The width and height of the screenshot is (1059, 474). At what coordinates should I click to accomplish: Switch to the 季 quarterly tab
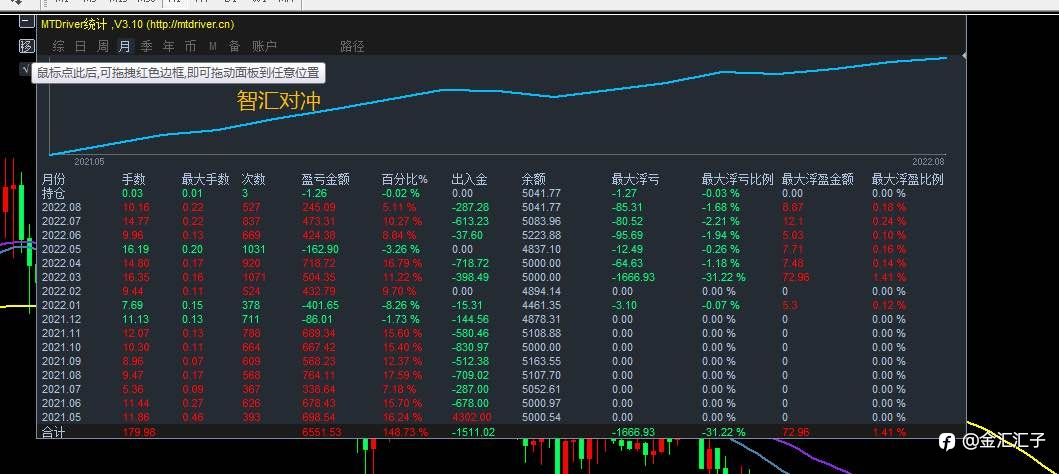coord(147,47)
